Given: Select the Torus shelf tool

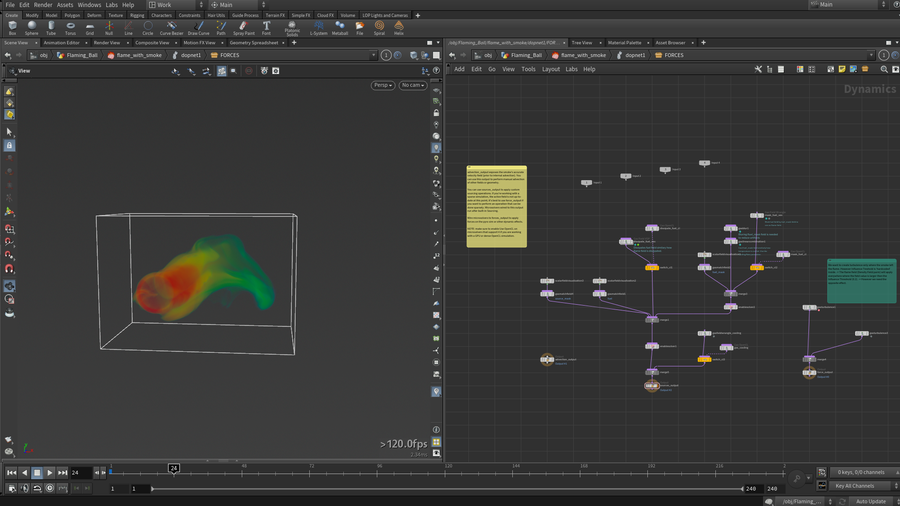Looking at the screenshot, I should [70, 28].
